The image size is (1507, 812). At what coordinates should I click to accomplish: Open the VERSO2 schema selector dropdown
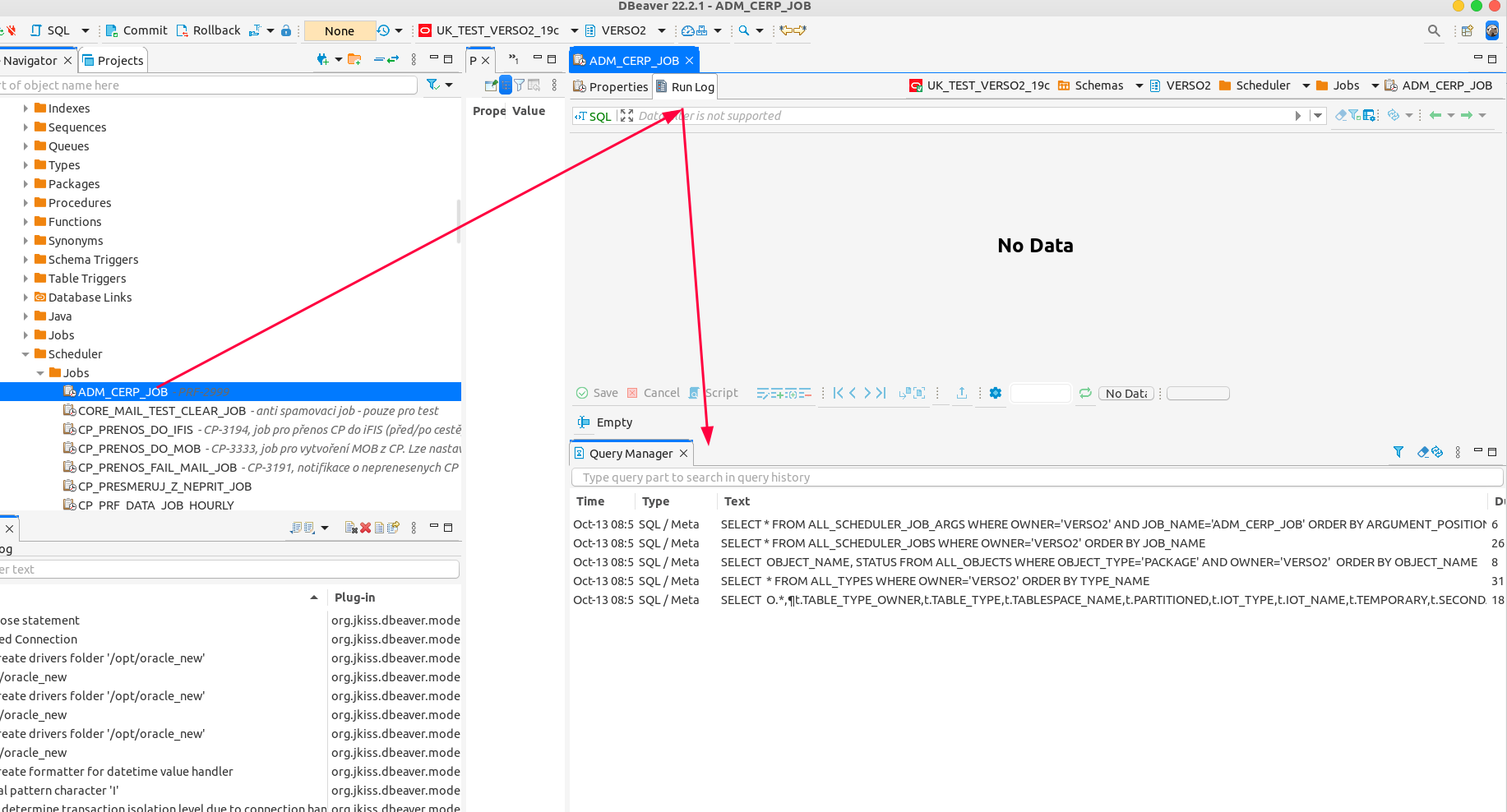point(662,30)
